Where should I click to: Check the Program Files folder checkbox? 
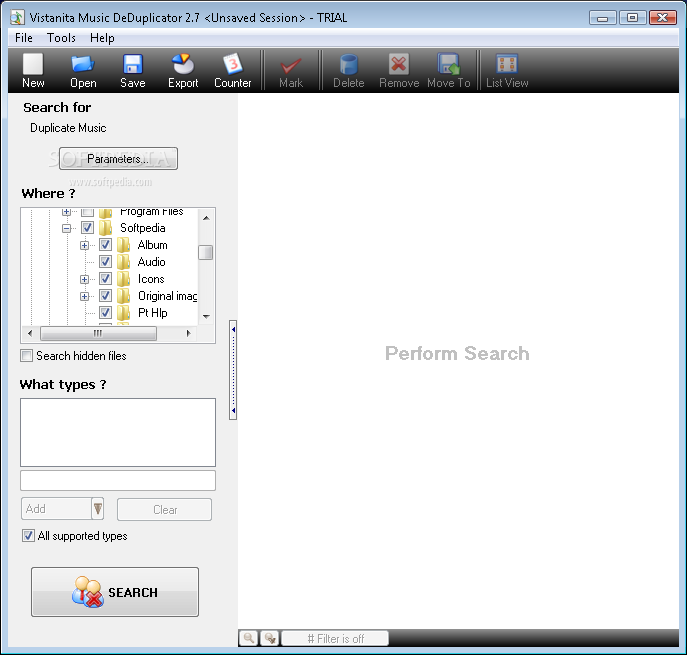point(87,212)
